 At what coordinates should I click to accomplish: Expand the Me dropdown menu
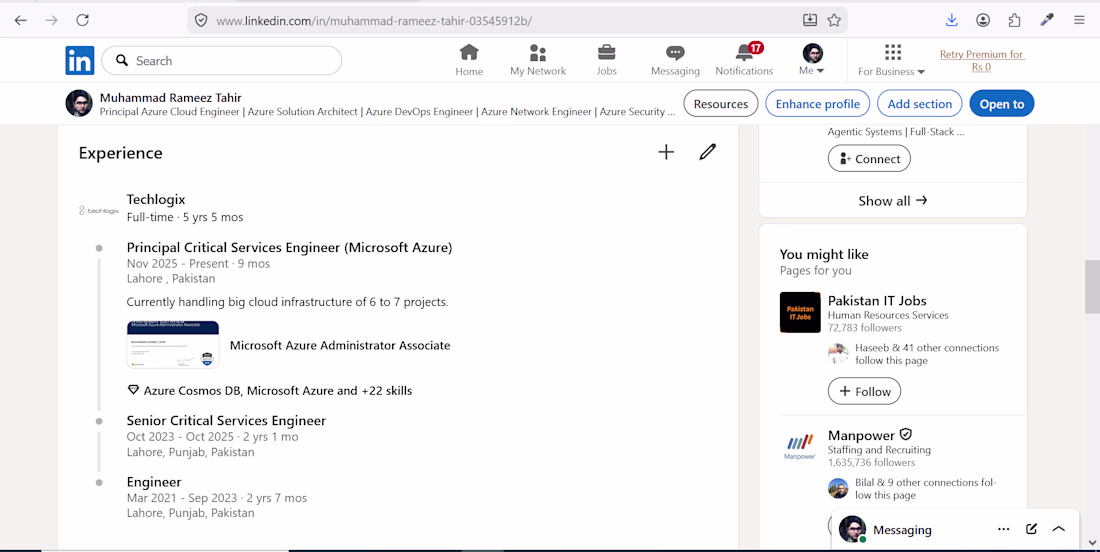(812, 60)
